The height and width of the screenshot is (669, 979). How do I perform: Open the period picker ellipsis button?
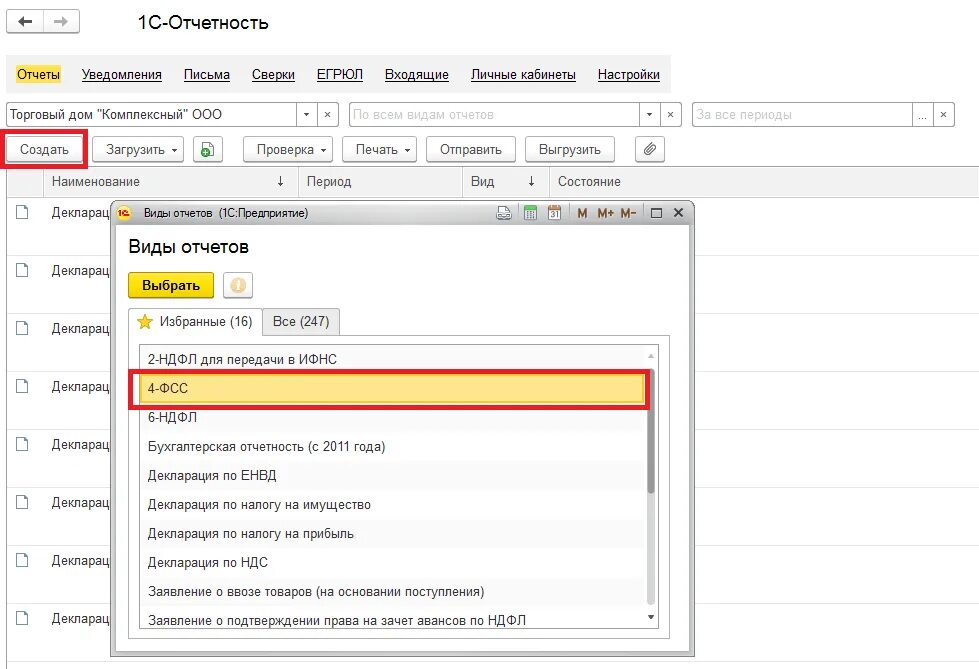(922, 115)
